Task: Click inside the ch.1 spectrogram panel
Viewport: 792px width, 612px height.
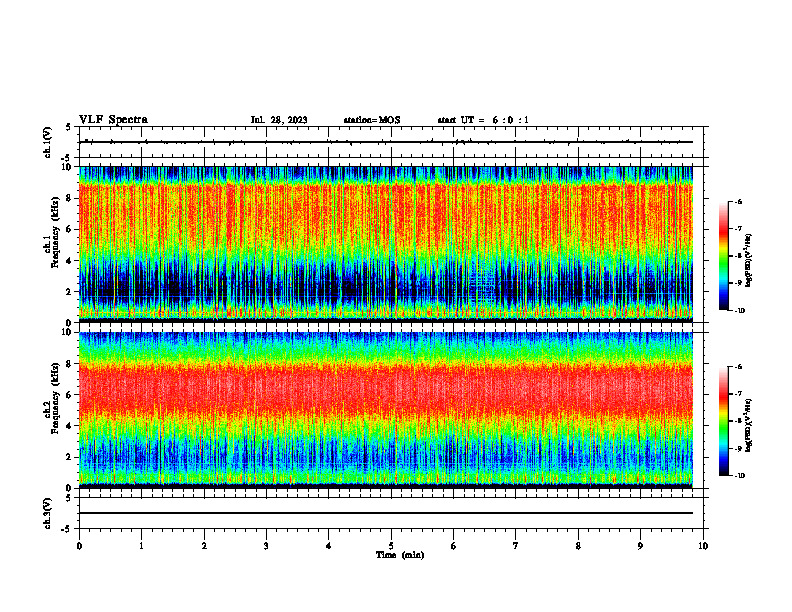Action: pyautogui.click(x=386, y=244)
